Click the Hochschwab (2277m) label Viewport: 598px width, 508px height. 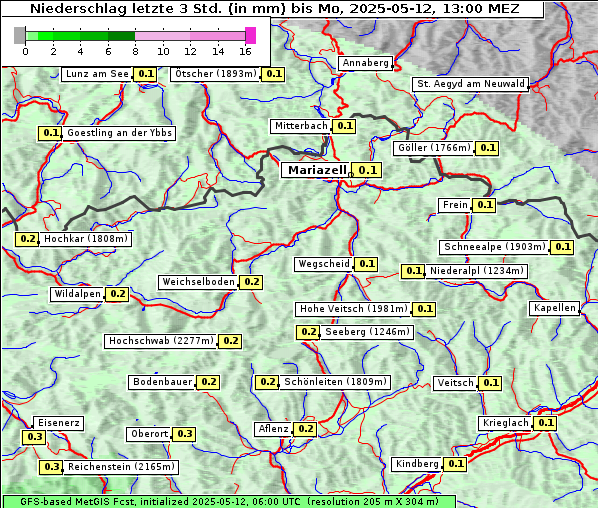(x=161, y=341)
